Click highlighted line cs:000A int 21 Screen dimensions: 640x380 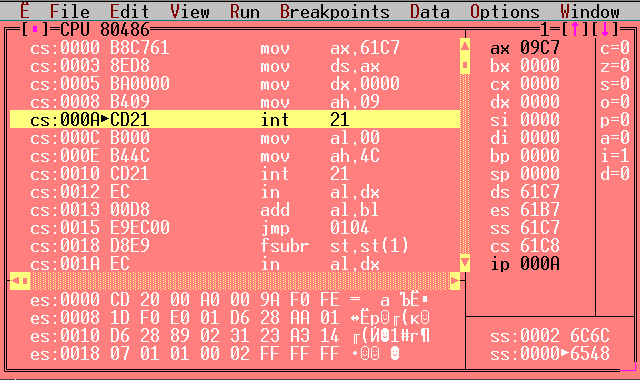235,119
